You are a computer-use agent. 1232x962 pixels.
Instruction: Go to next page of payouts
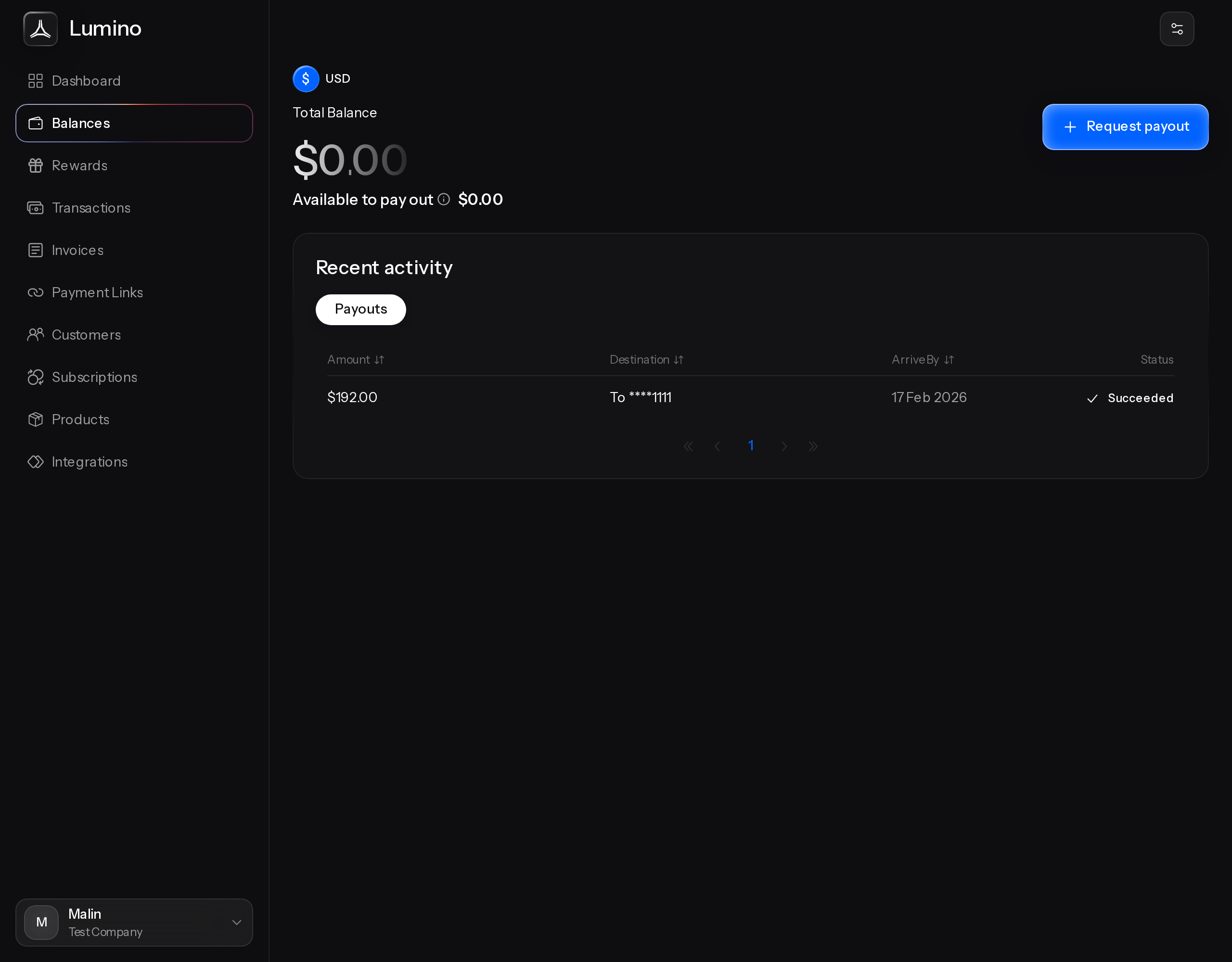click(783, 446)
